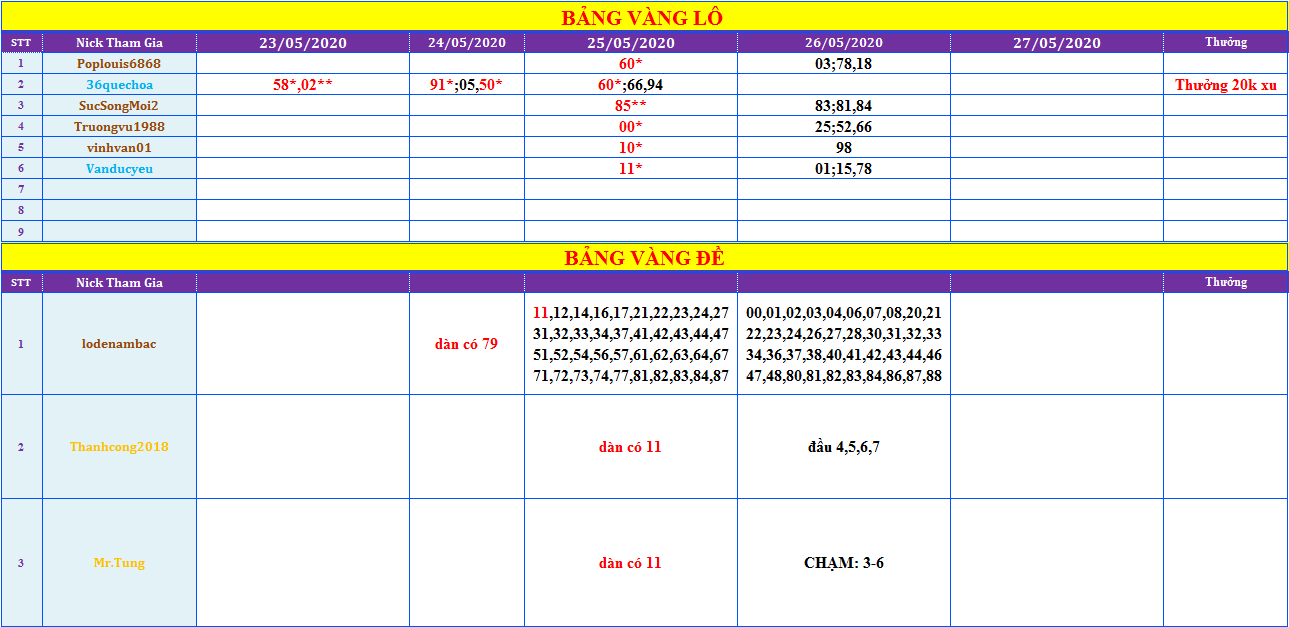Select the 23/05/2020 column header

point(303,42)
